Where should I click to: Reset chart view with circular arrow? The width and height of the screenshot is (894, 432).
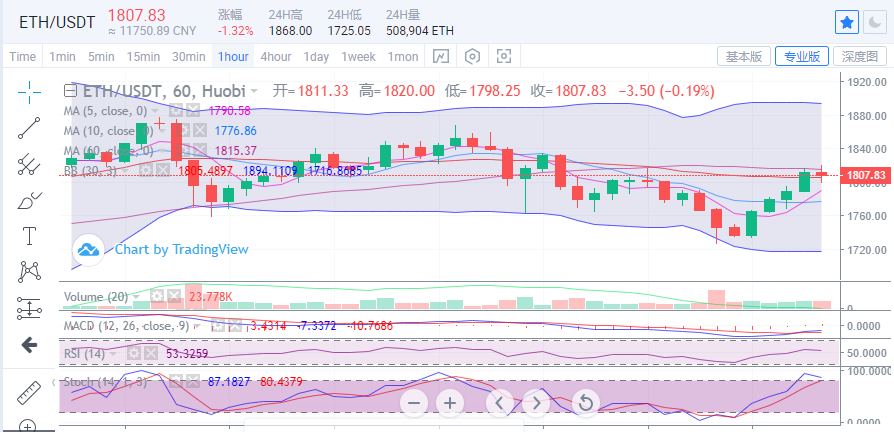click(585, 404)
